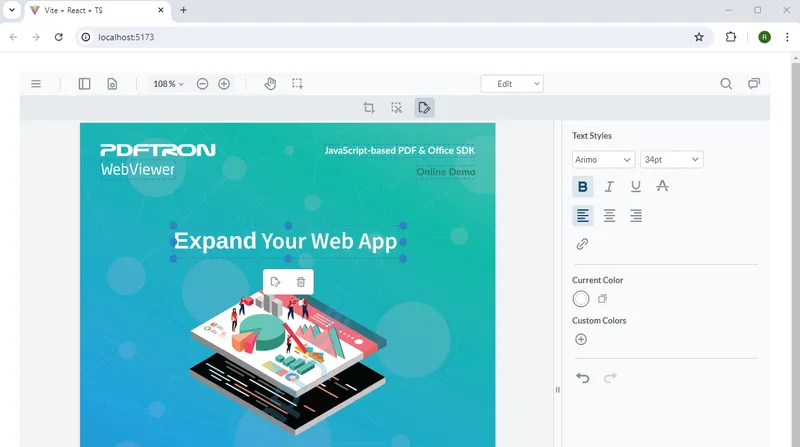Viewport: 800px width, 447px height.
Task: Align text center
Action: point(609,216)
